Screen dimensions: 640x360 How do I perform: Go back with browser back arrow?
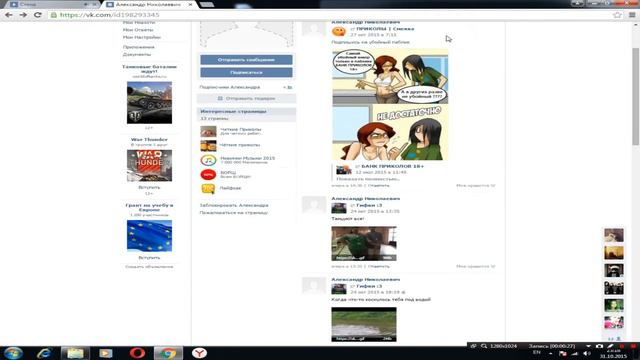point(9,15)
